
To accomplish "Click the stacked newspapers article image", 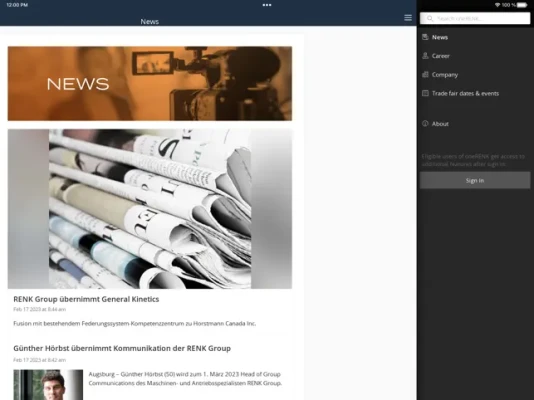I will [x=150, y=209].
